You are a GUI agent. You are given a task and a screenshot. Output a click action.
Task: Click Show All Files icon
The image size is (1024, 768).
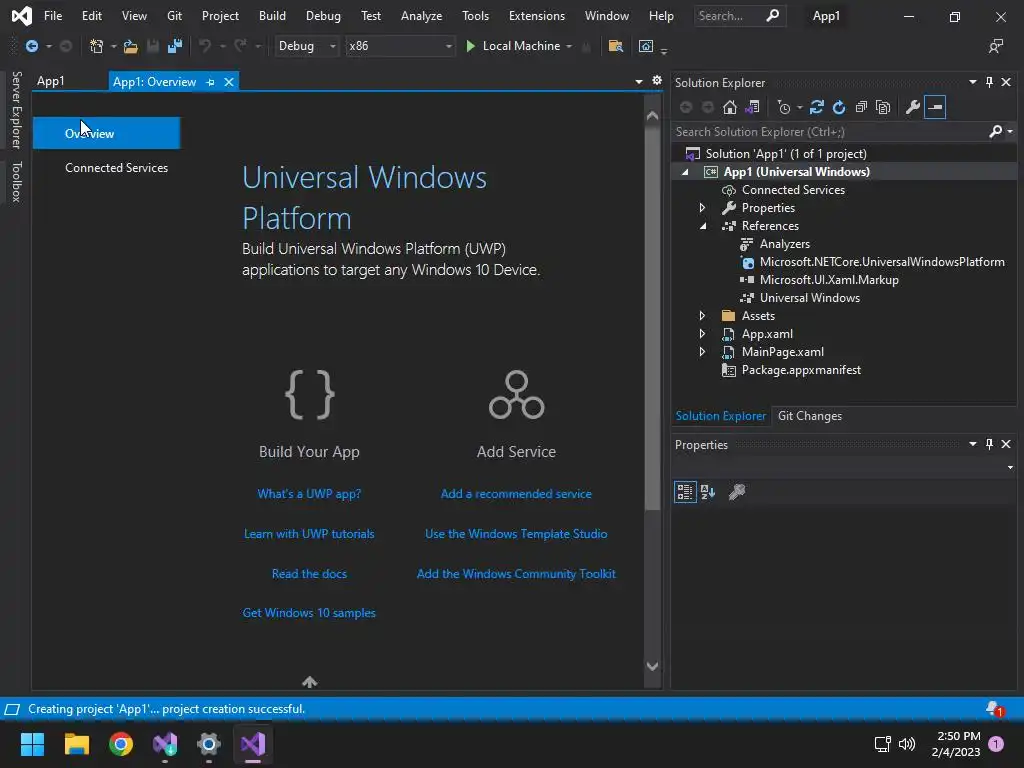[883, 107]
